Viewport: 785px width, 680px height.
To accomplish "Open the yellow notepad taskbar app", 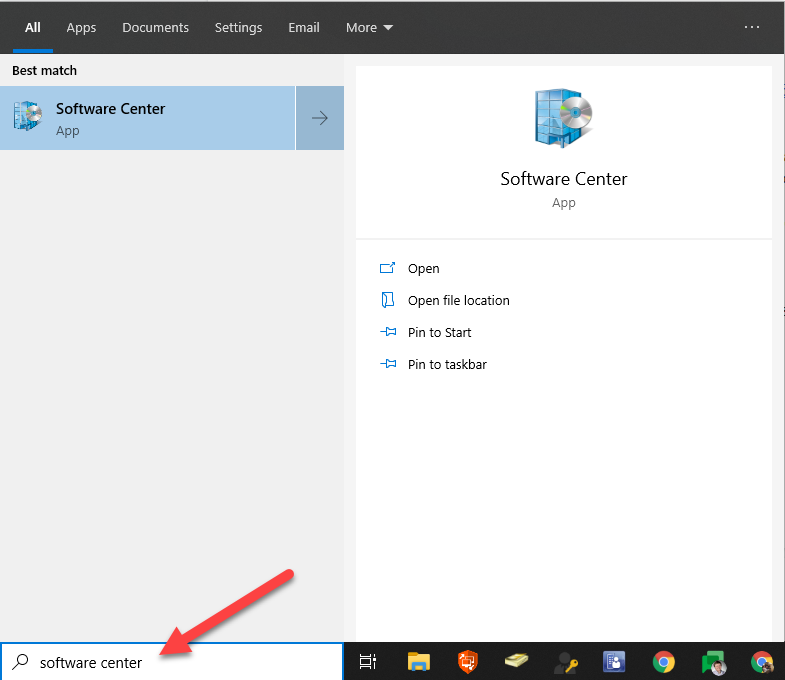I will point(516,662).
